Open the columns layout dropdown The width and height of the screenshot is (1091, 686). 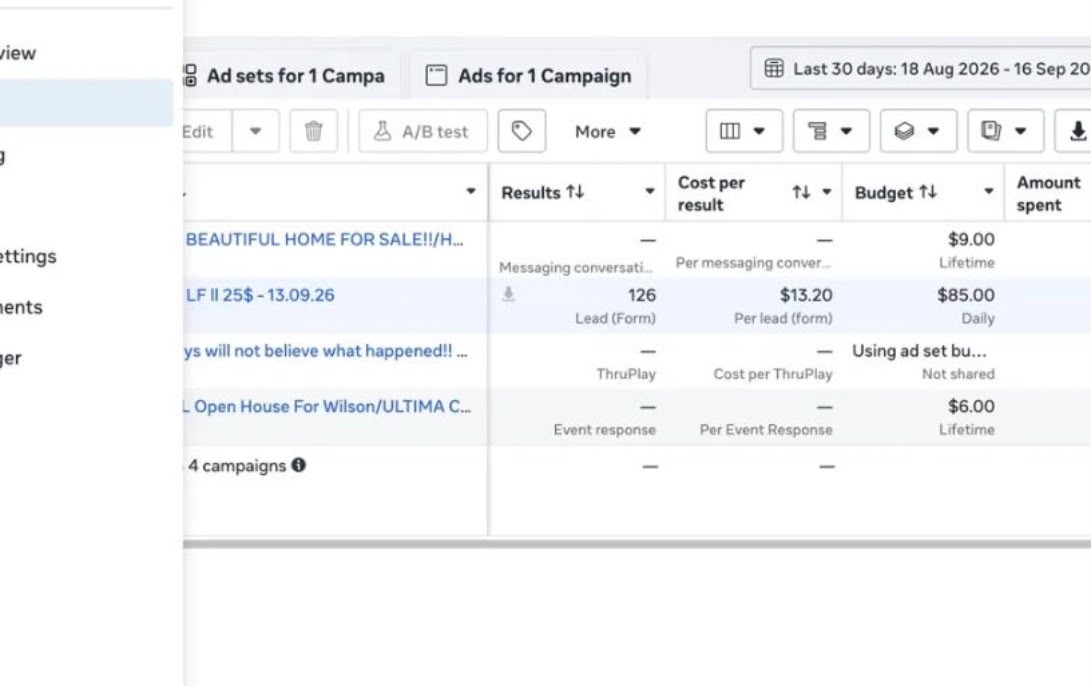pyautogui.click(x=744, y=131)
